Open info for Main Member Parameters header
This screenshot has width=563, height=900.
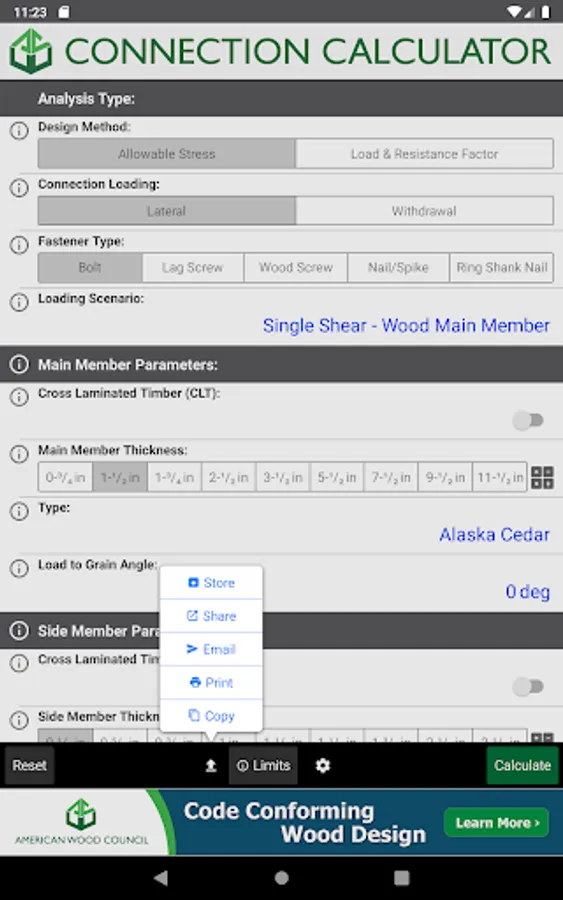[x=19, y=364]
